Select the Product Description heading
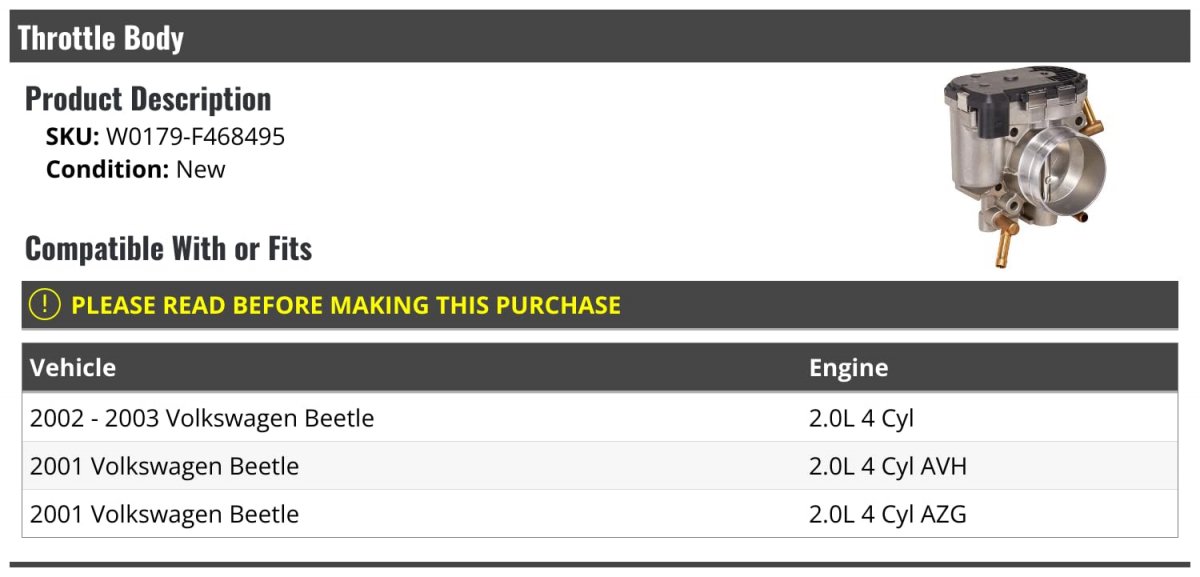The height and width of the screenshot is (577, 1200). (x=148, y=99)
